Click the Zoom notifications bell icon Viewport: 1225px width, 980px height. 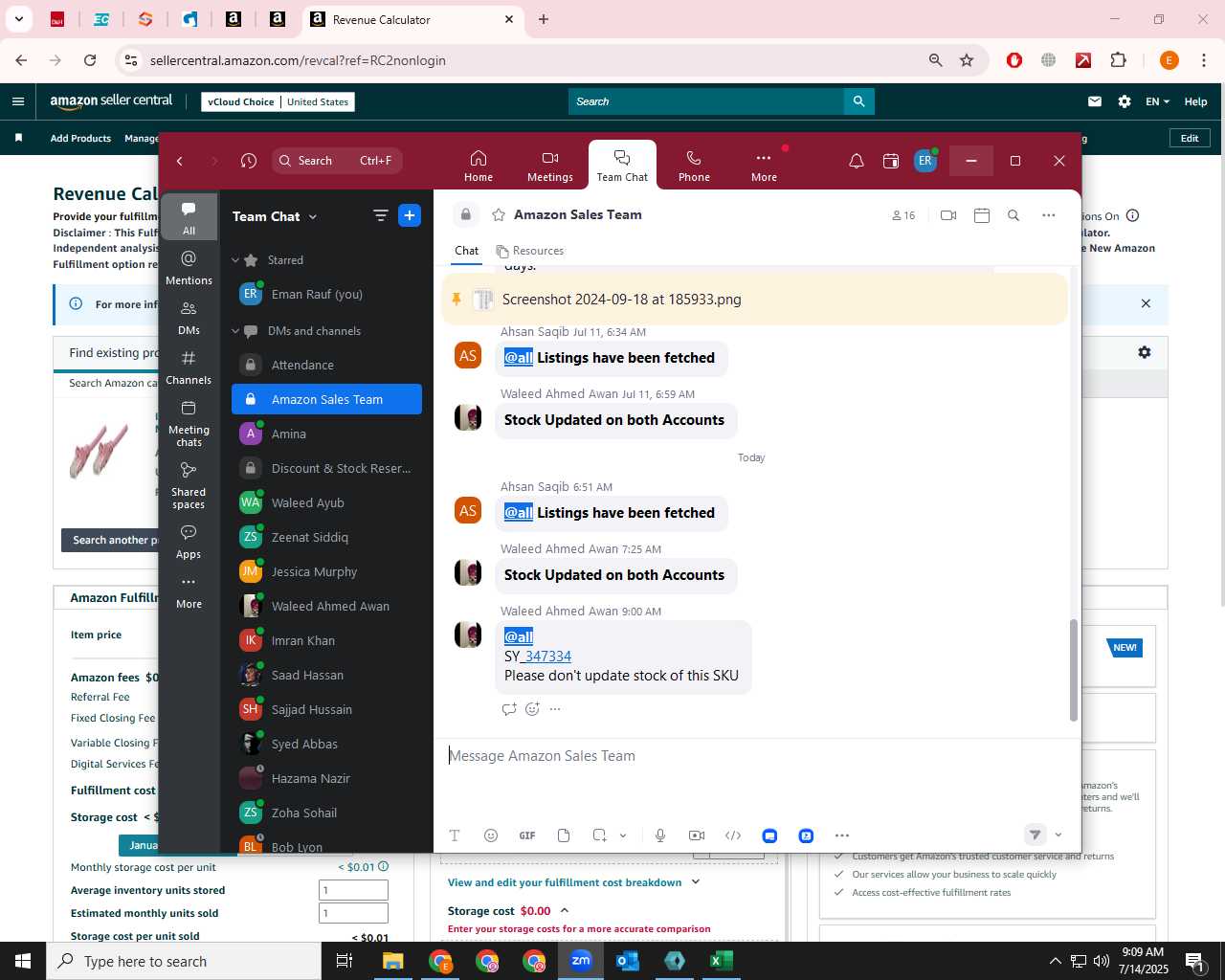(857, 161)
